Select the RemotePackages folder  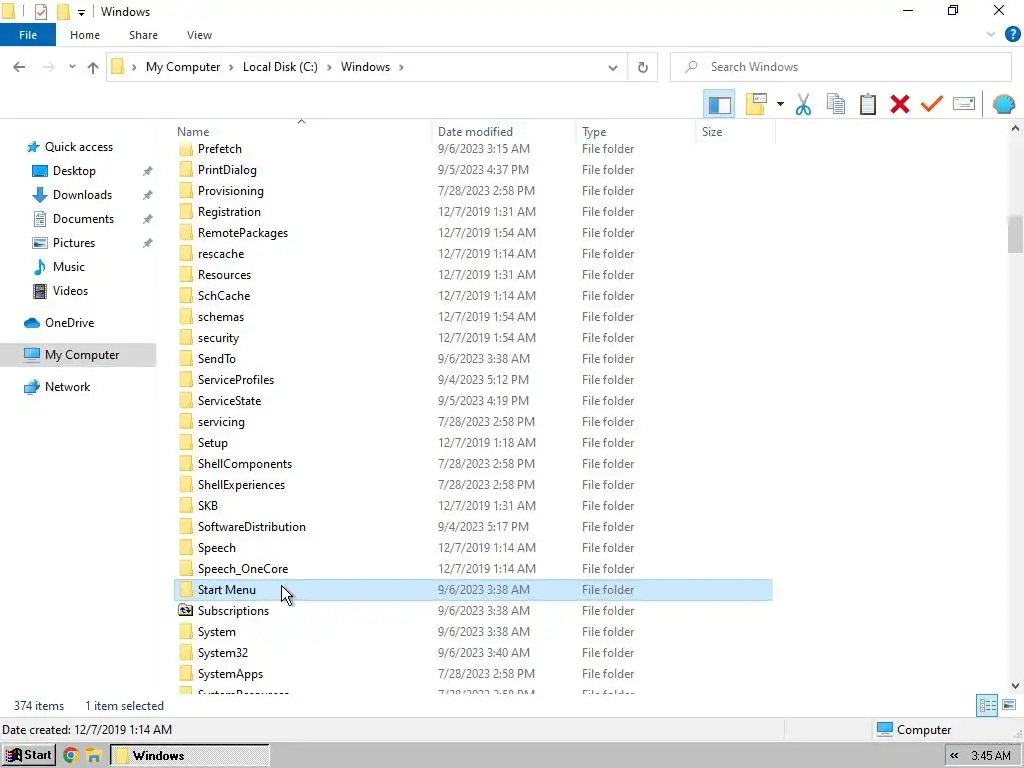coord(242,233)
